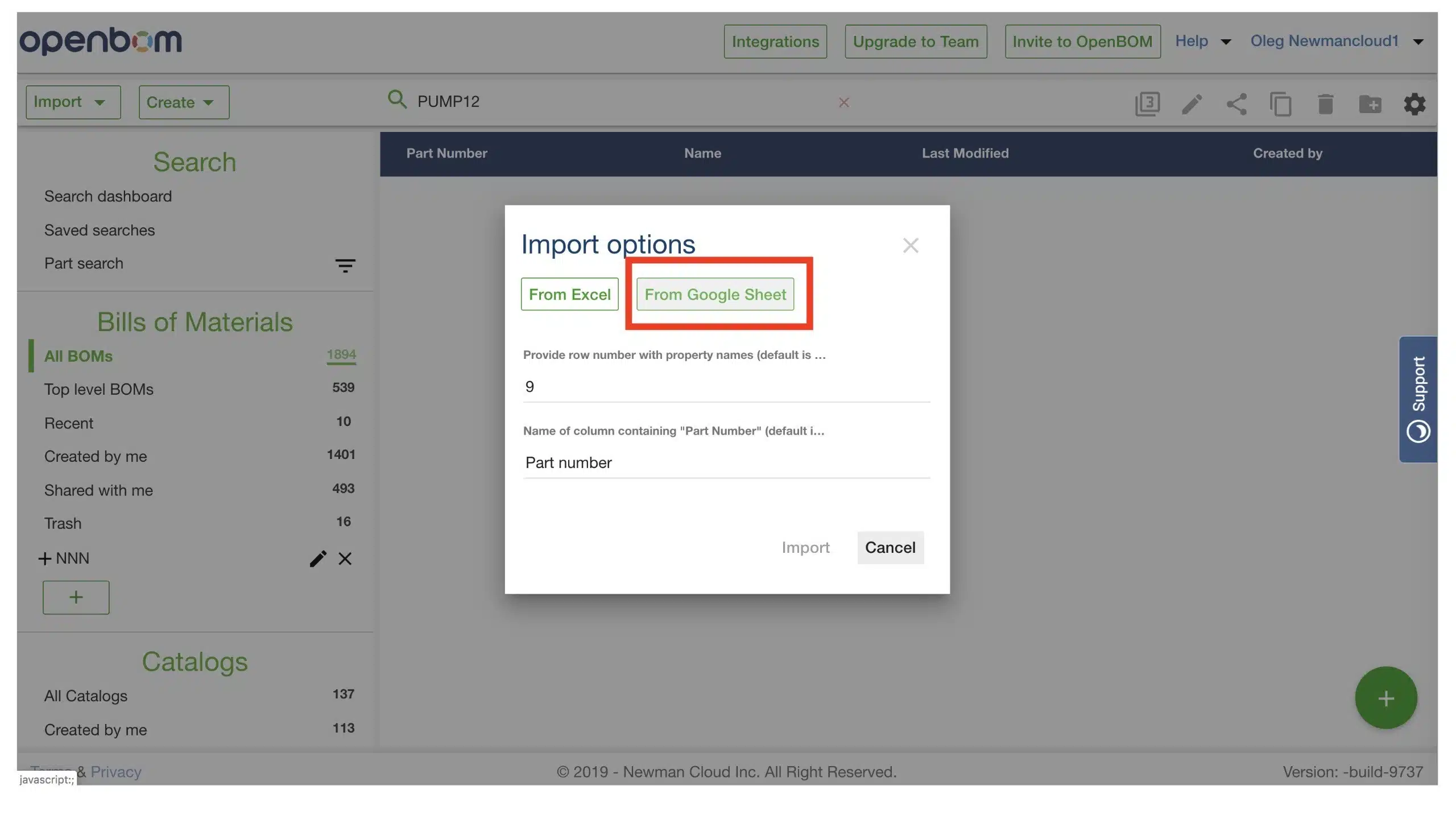Click the add-to-folder icon in toolbar
This screenshot has height=819, width=1456.
[1370, 104]
